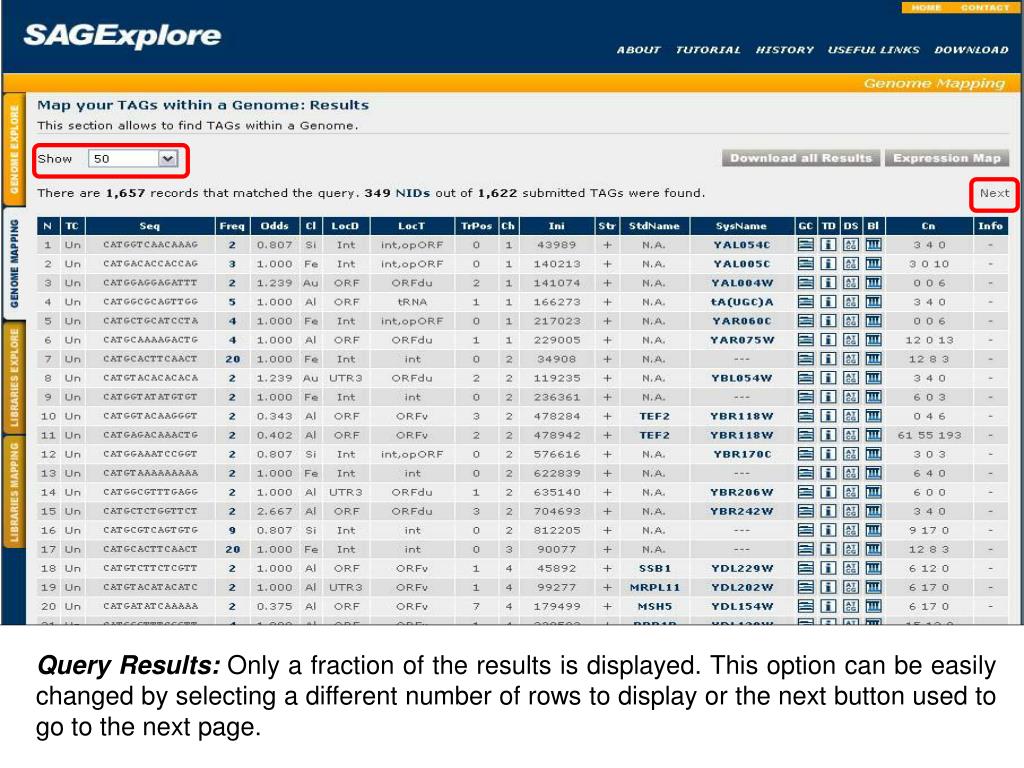Click the Freq column header
Viewport: 1024px width, 768px height.
point(232,226)
